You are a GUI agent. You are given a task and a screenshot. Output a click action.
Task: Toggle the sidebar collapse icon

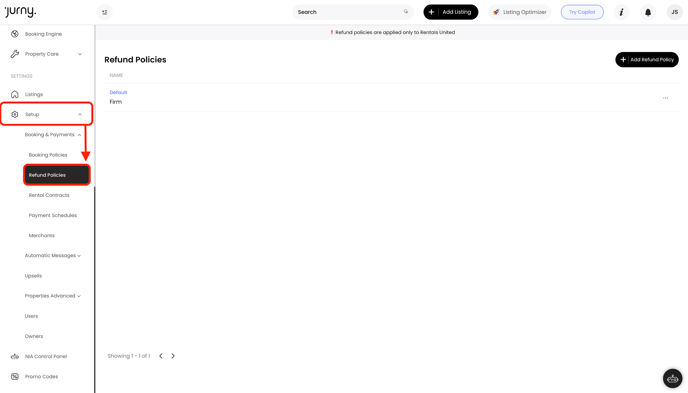[x=104, y=12]
